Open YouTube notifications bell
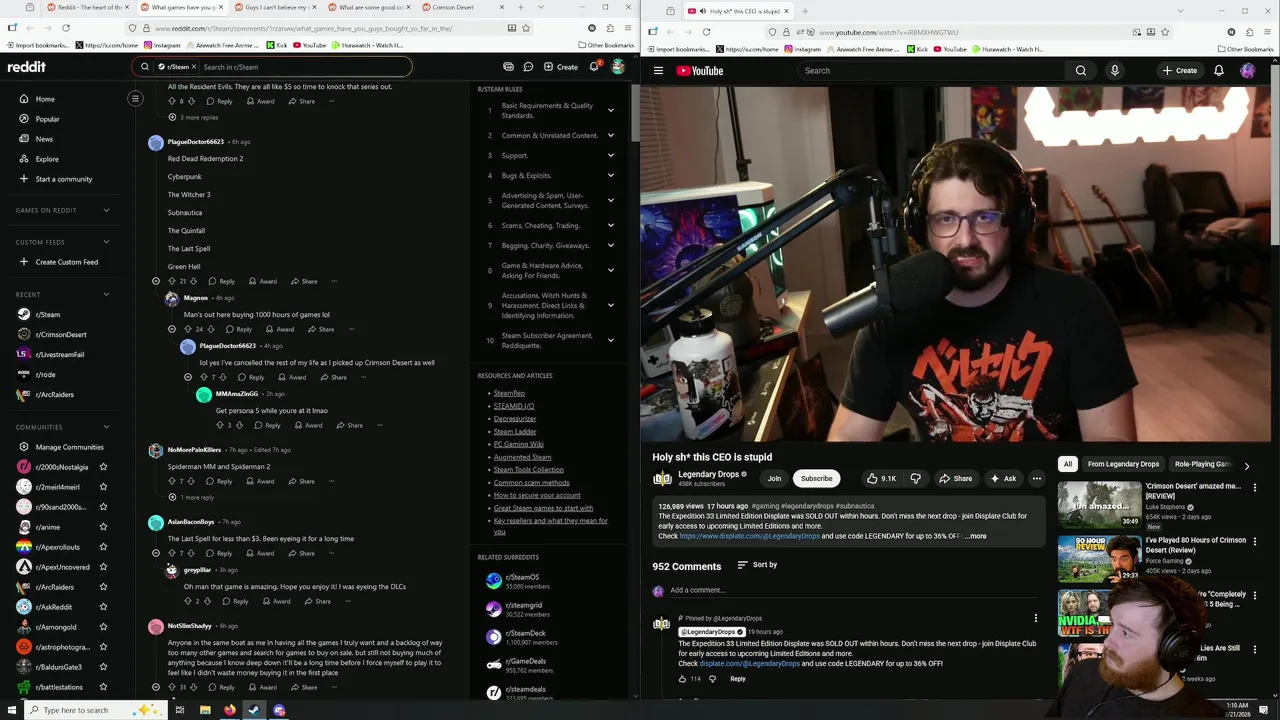1280x720 pixels. coord(1218,70)
